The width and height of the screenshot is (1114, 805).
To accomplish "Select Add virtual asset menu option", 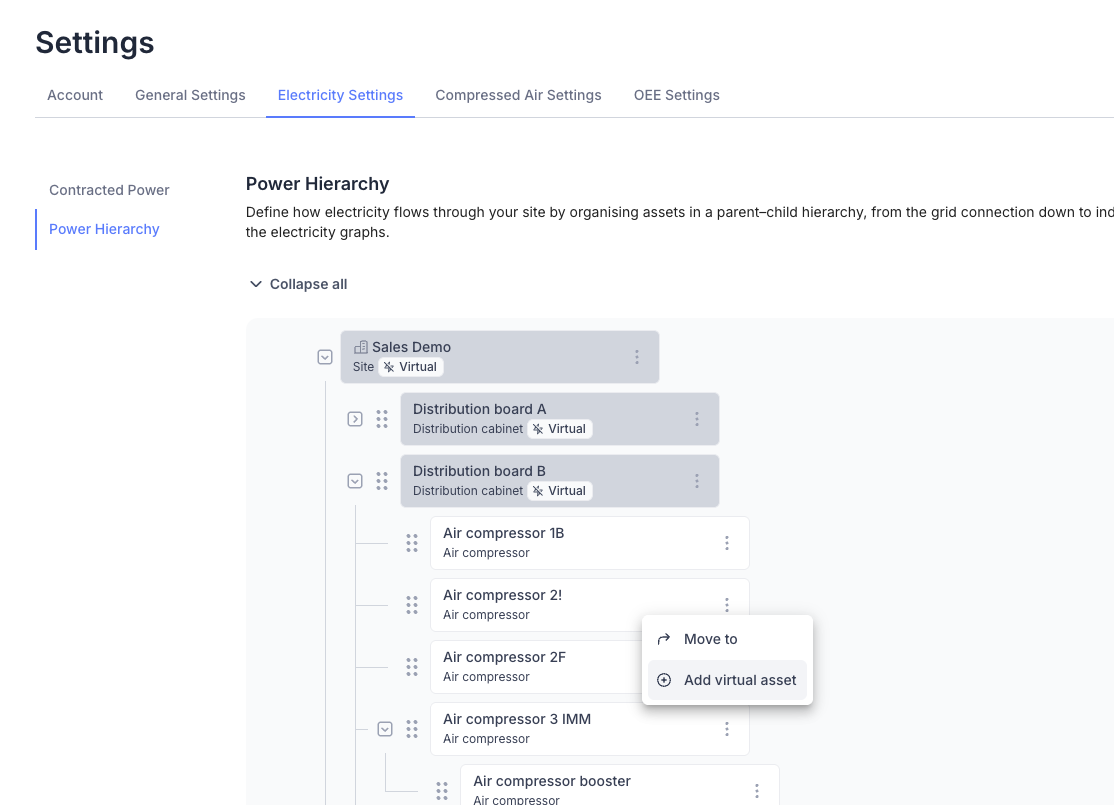I will (x=739, y=680).
